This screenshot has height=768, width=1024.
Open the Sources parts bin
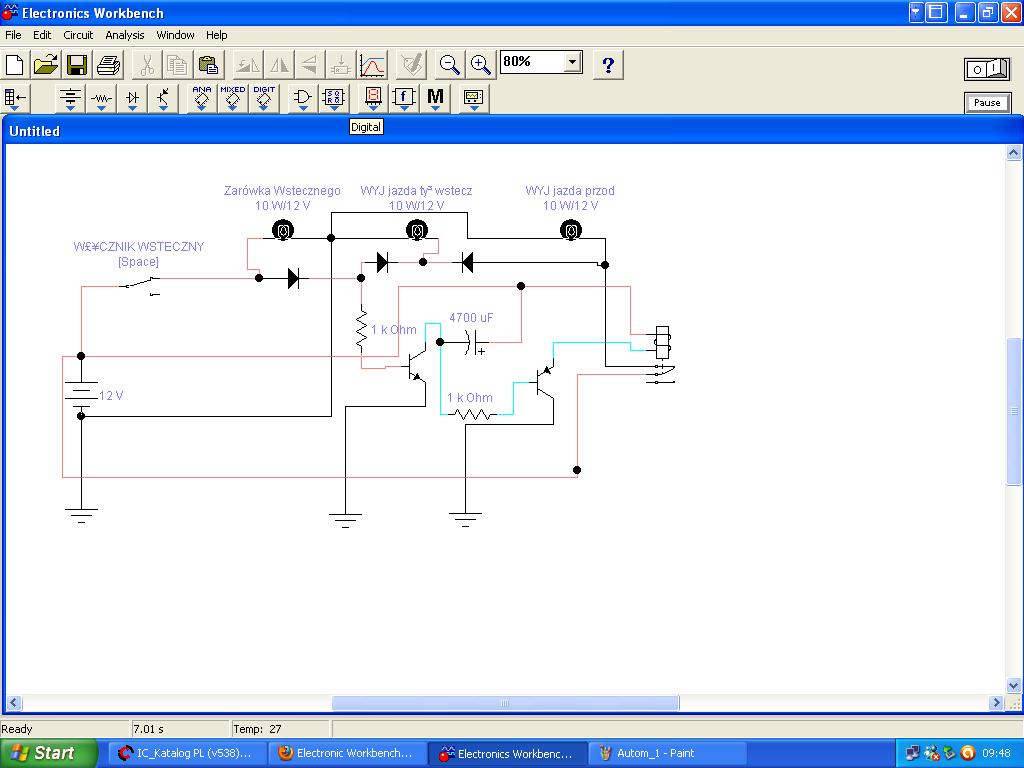70,98
